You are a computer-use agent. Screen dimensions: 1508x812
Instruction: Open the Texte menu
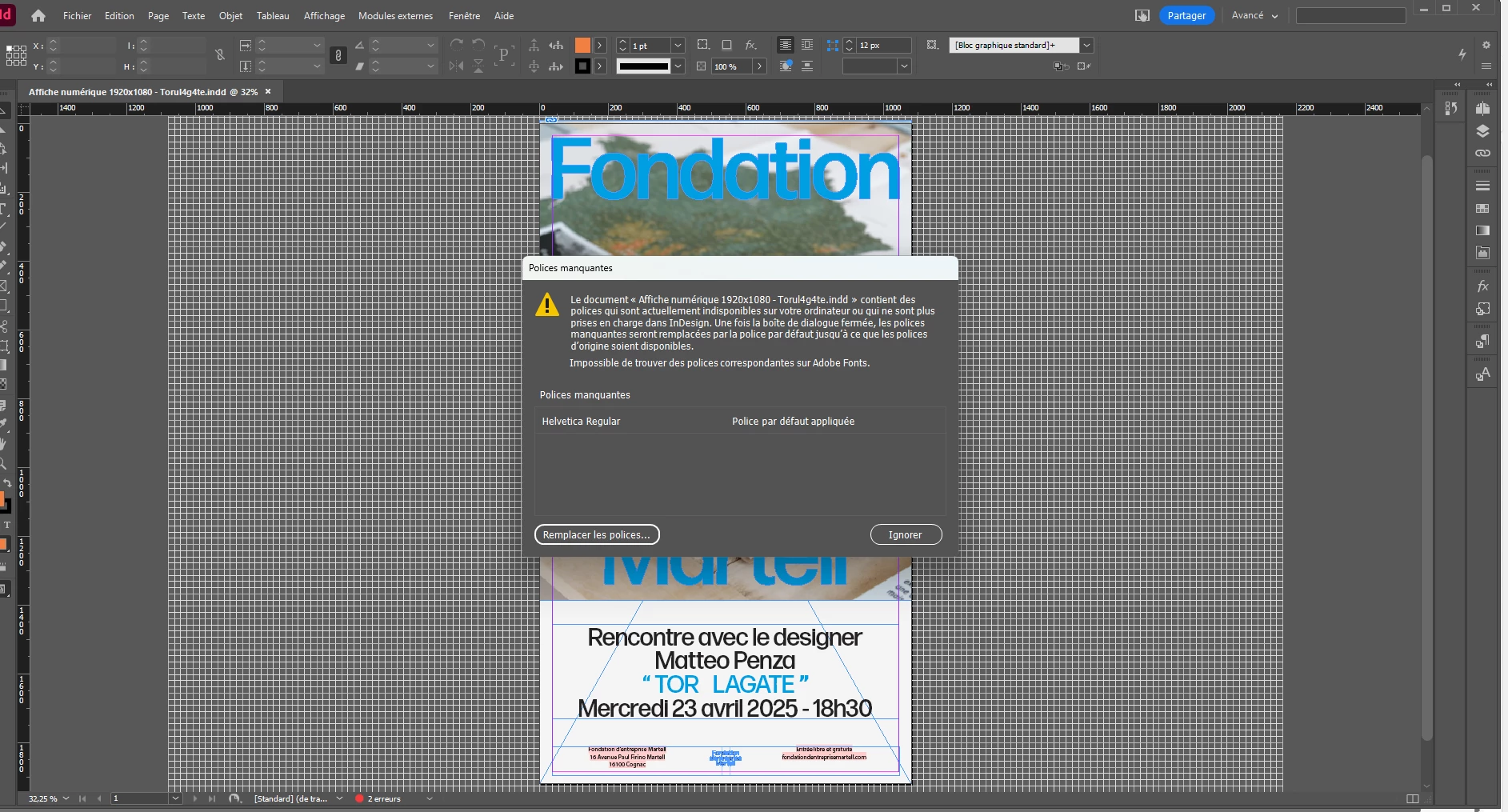click(194, 16)
